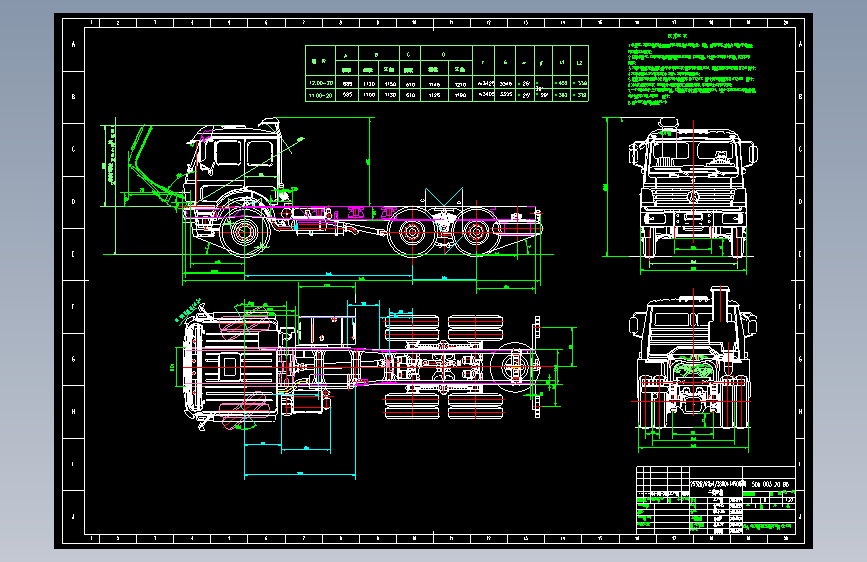Select the cab roof in the top view
867x562 pixels.
[232, 366]
